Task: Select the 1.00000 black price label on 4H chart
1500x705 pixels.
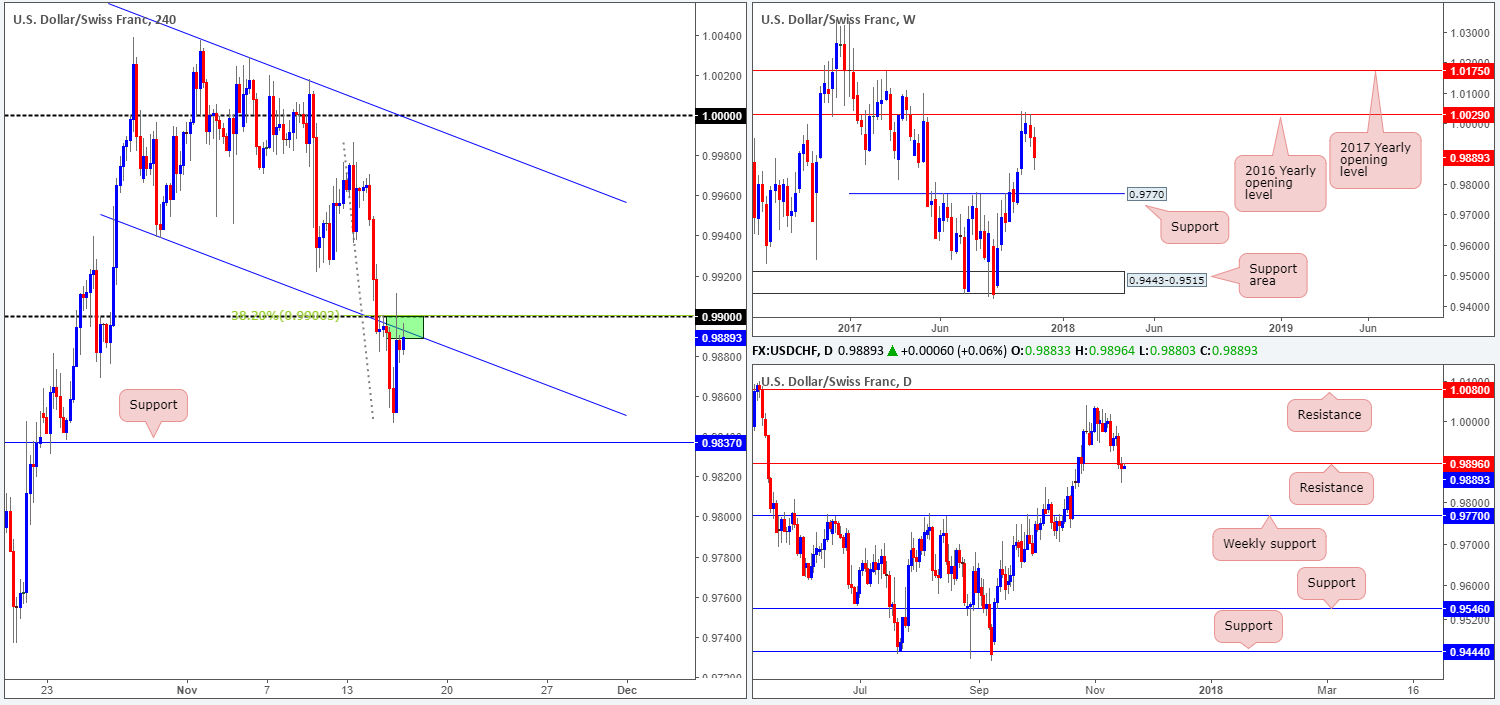Action: [x=720, y=116]
